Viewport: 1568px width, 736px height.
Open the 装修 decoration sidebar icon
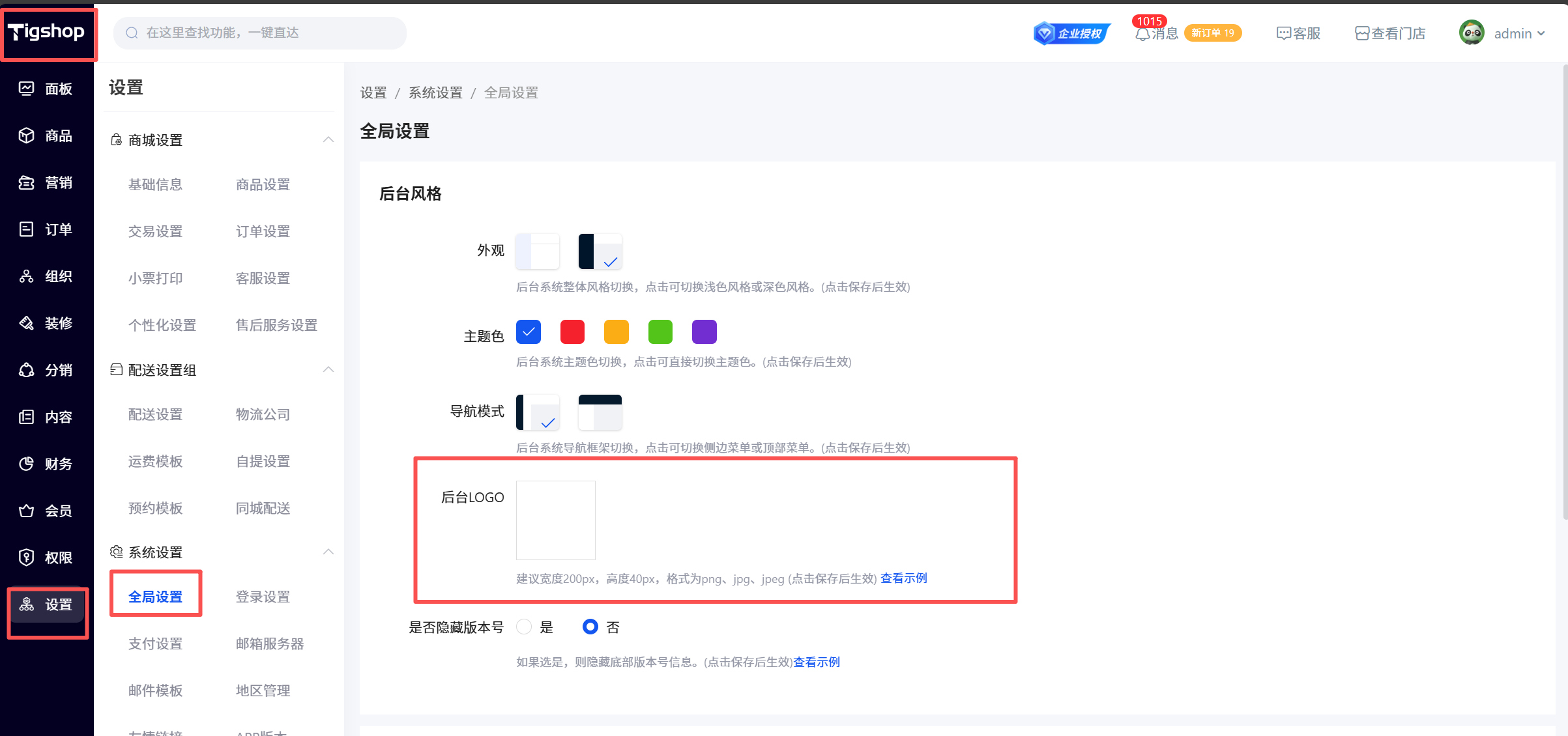26,323
